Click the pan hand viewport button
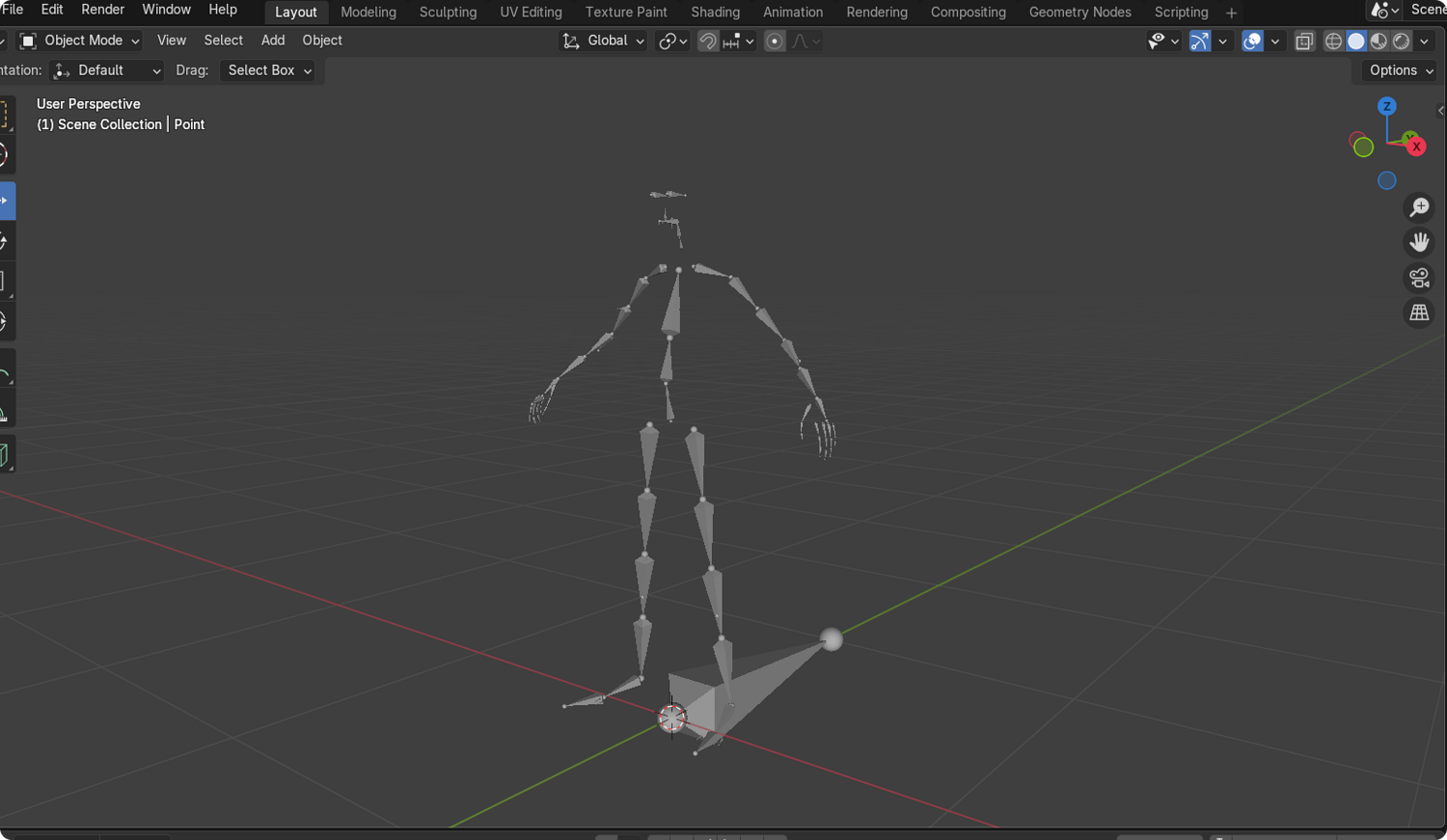The width and height of the screenshot is (1447, 840). (x=1419, y=242)
